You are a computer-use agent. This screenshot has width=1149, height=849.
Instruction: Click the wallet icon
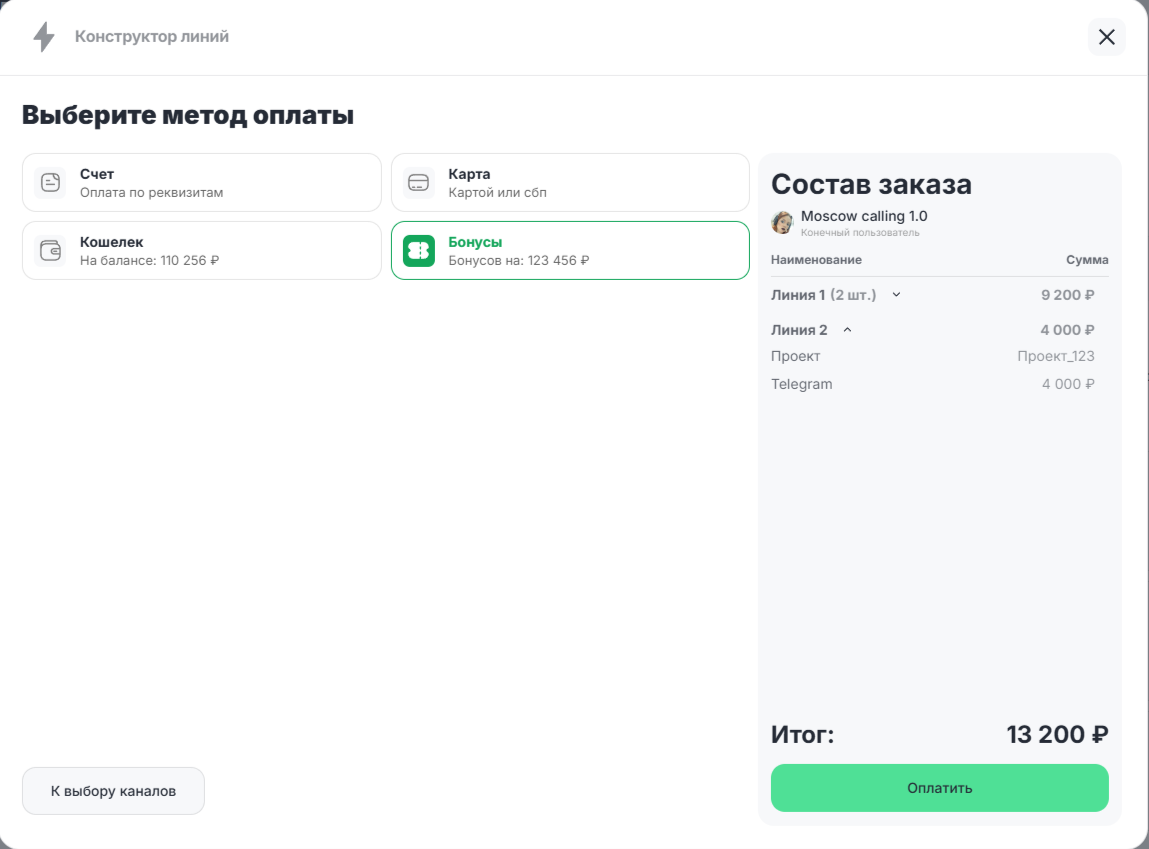[x=50, y=250]
